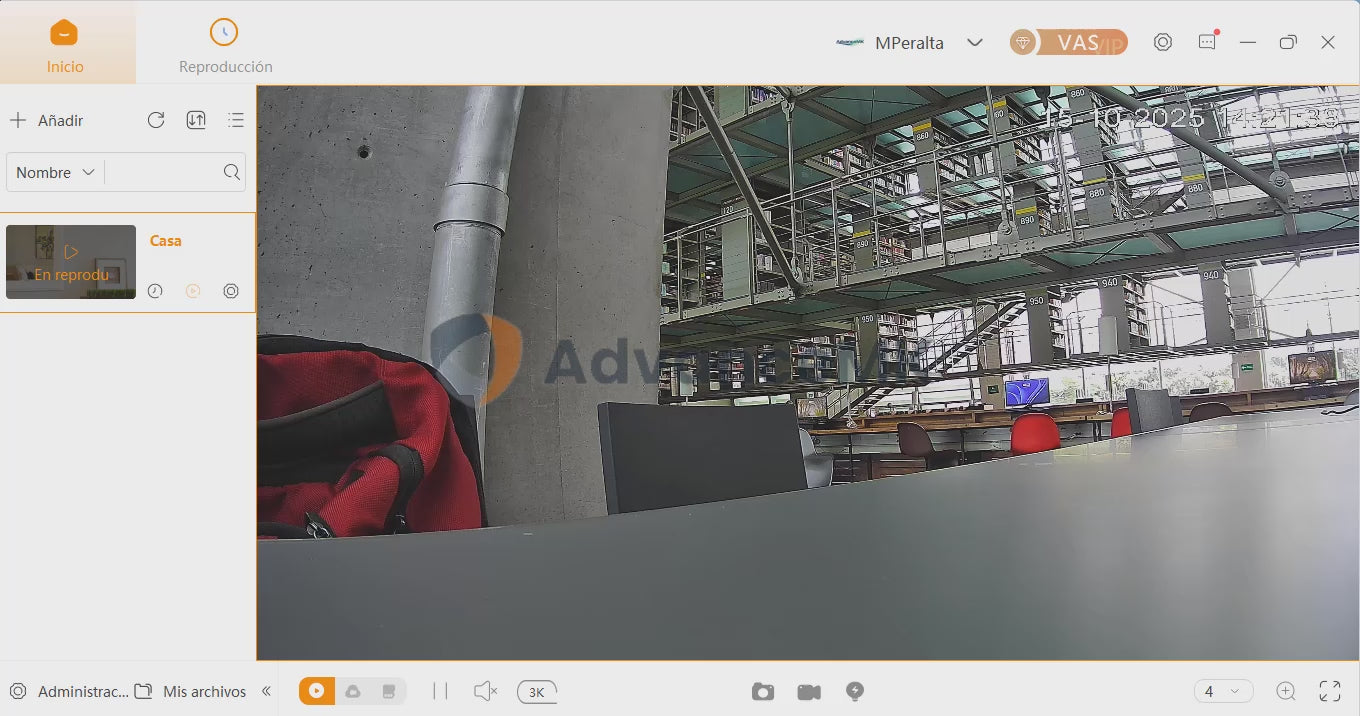
Task: Open Mis archivos
Action: pyautogui.click(x=192, y=691)
